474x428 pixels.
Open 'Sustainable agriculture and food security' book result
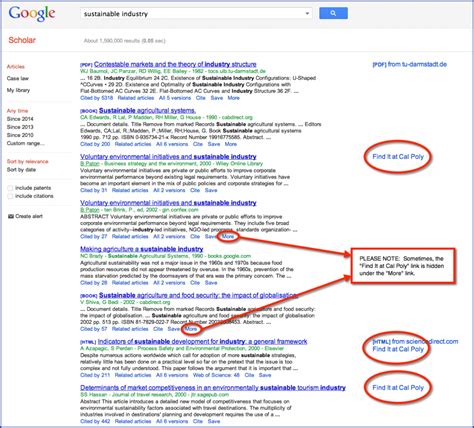pos(198,295)
